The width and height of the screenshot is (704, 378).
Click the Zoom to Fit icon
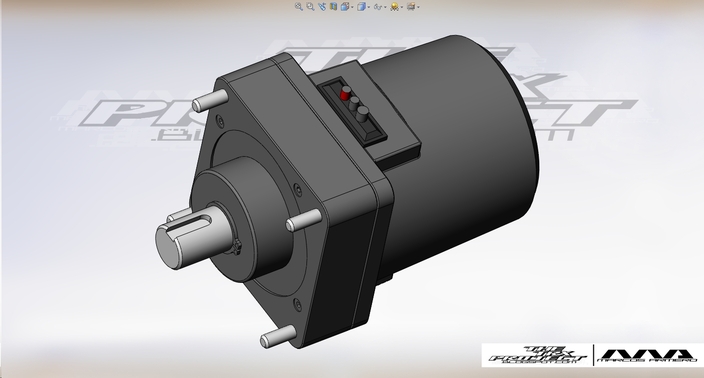(299, 6)
